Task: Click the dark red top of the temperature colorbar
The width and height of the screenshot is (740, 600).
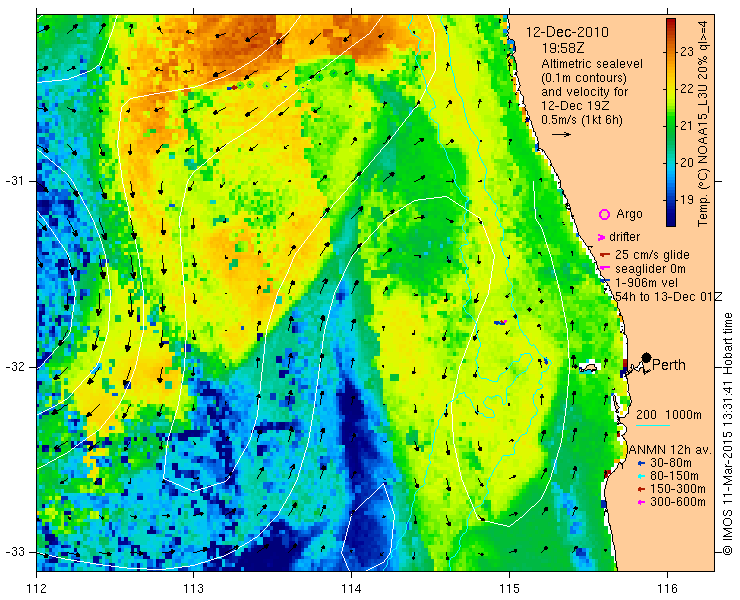Action: (x=671, y=24)
